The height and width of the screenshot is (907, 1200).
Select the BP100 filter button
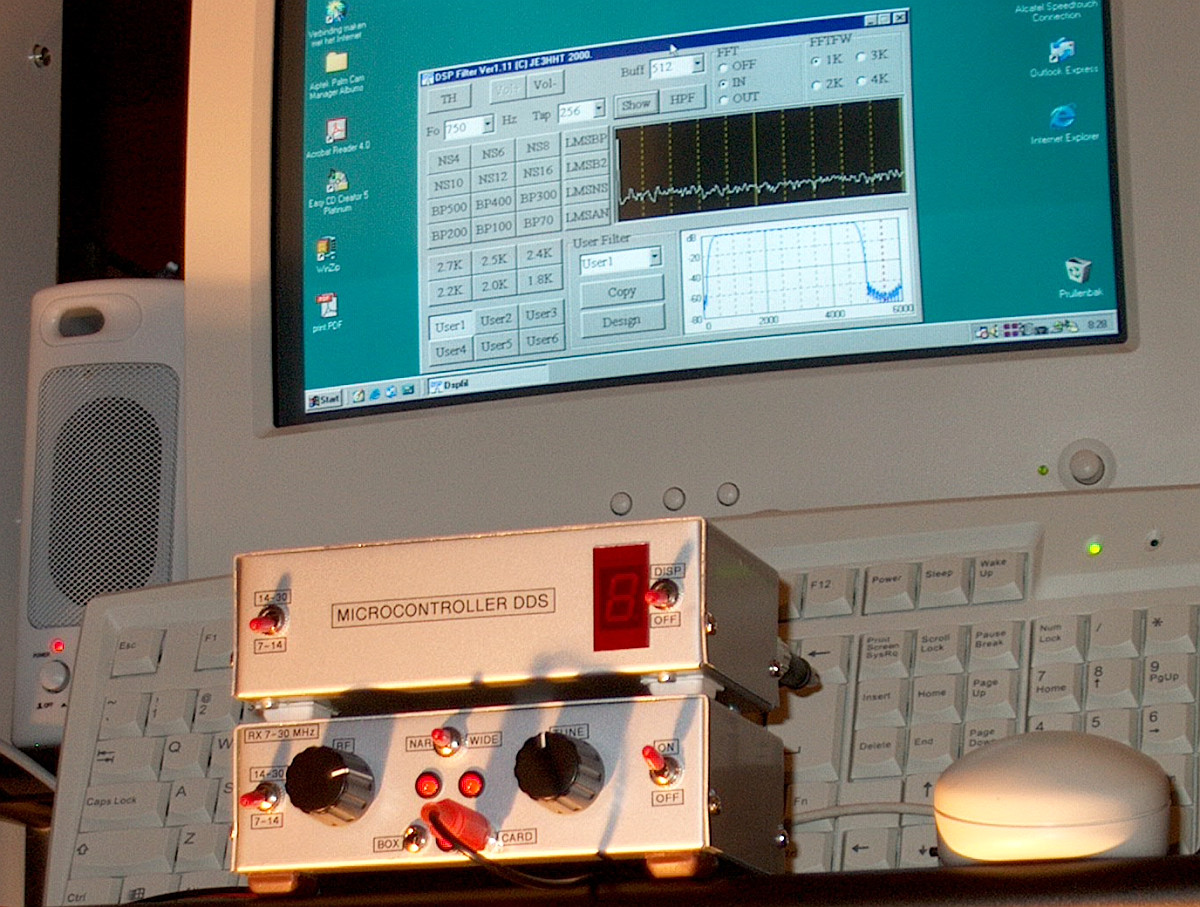(494, 228)
